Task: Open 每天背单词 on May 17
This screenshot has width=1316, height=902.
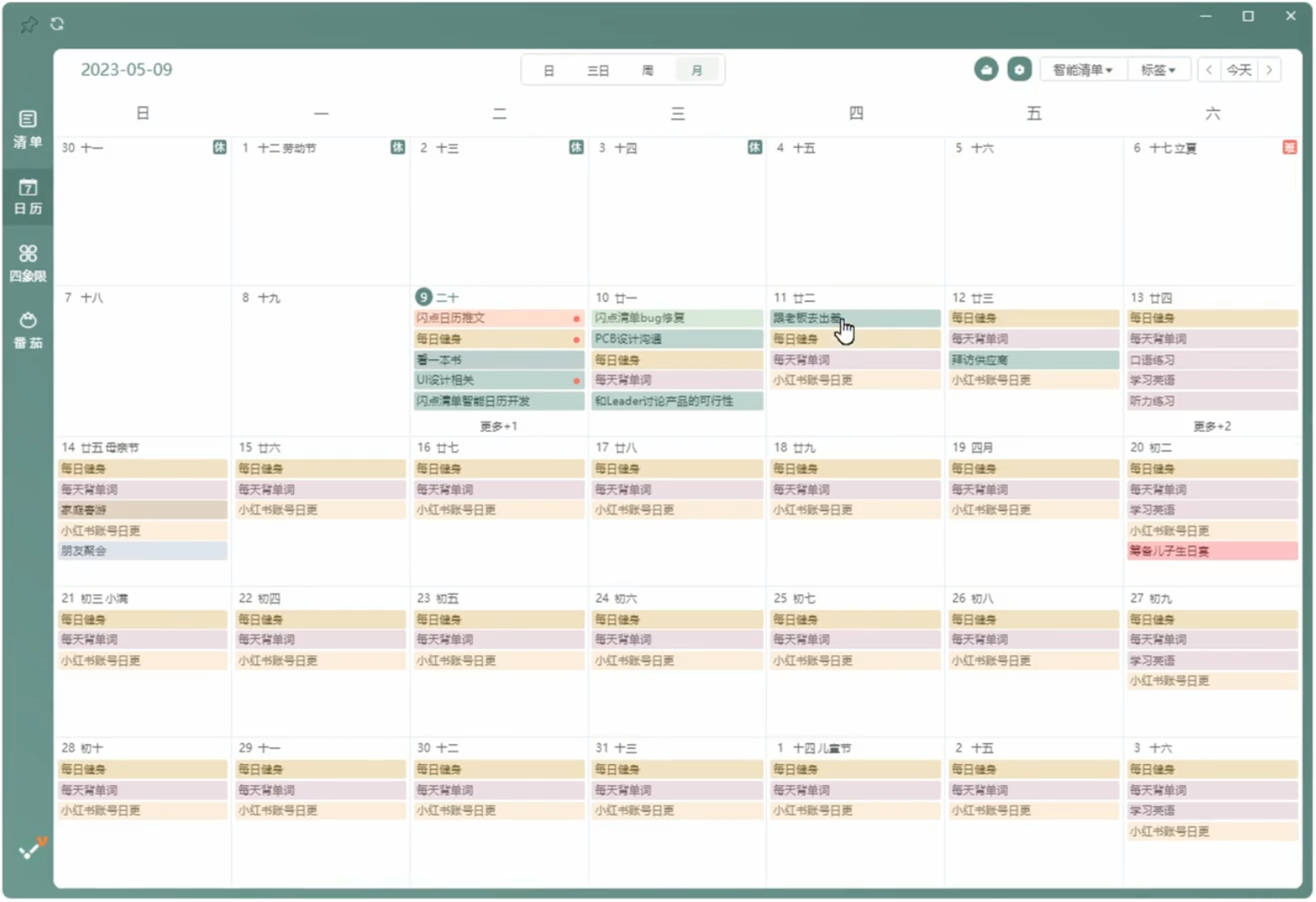Action: click(677, 490)
